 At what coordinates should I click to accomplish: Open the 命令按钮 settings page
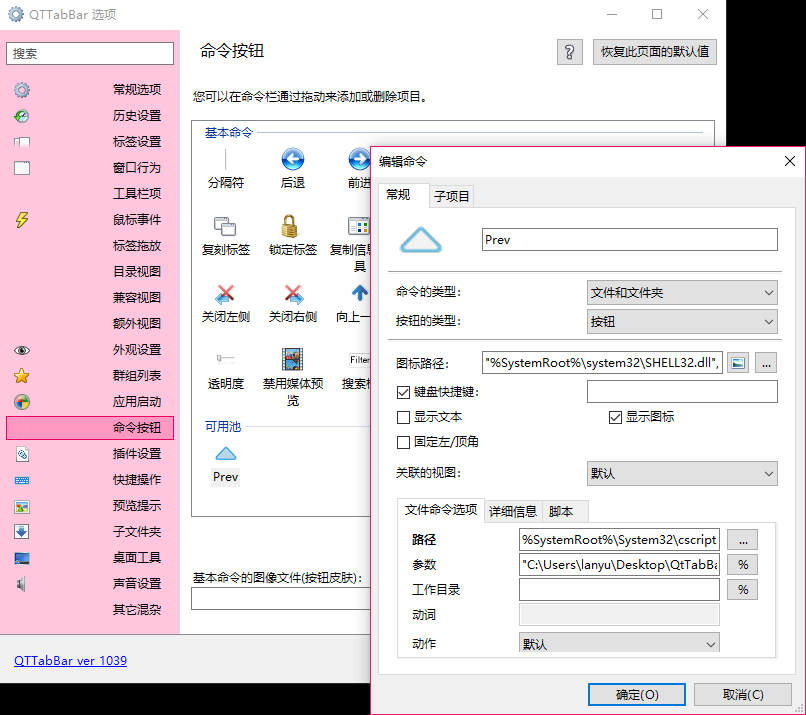90,428
